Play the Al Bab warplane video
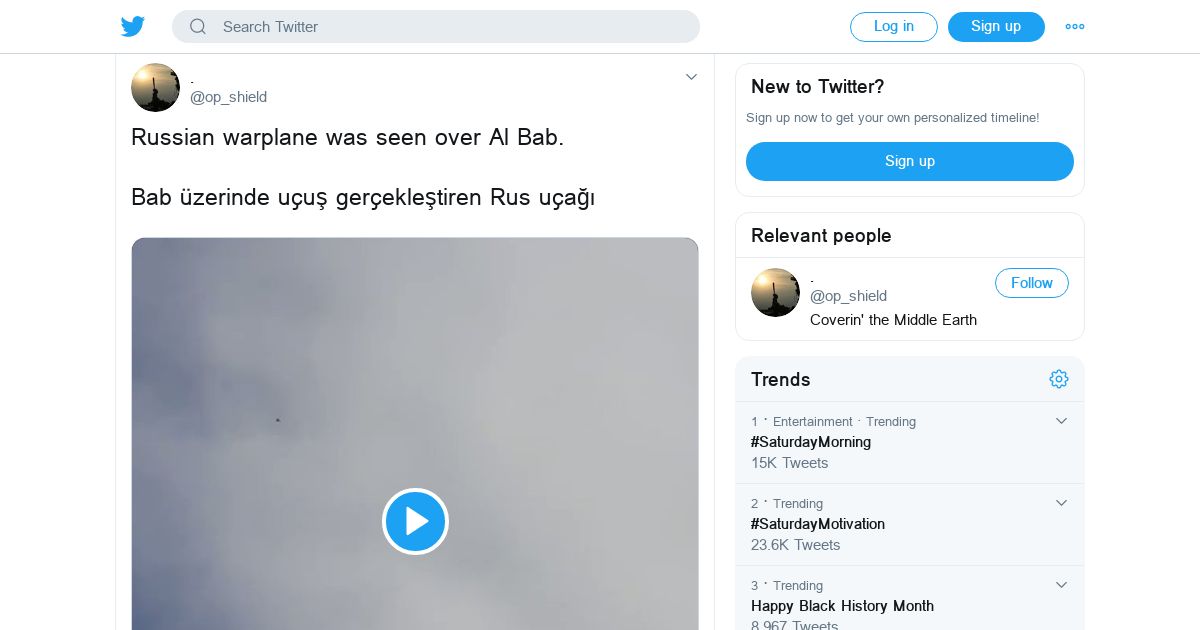 point(415,521)
